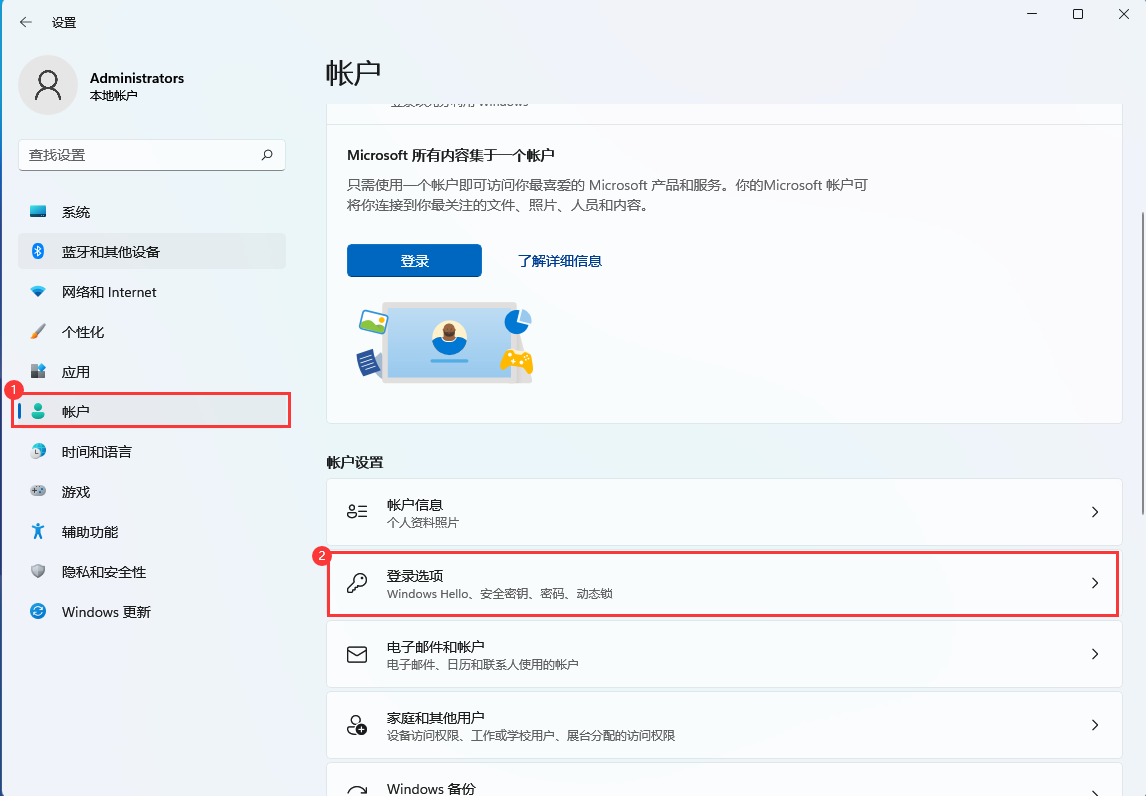This screenshot has height=796, width=1146.
Task: Click the 游戏 Xbox icon
Action: [x=35, y=491]
